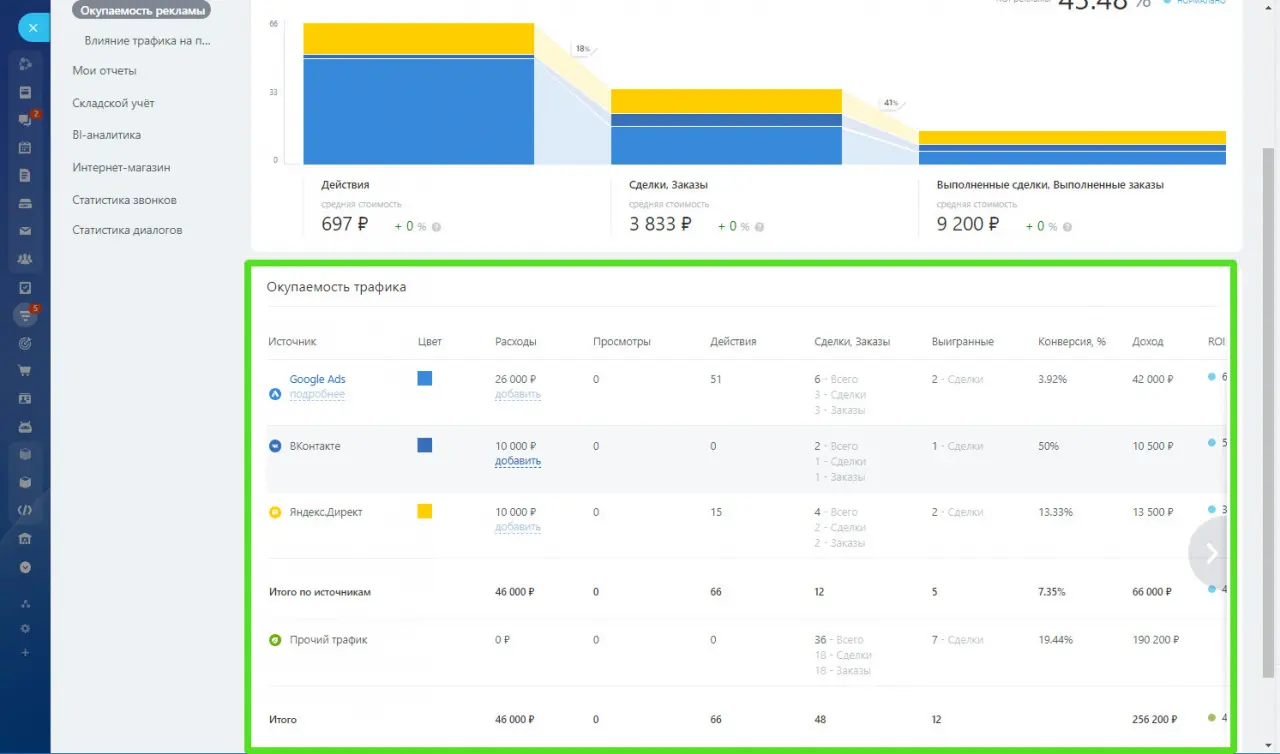Open the shopping cart icon in the sidebar
Viewport: 1280px width, 754px height.
tap(26, 371)
